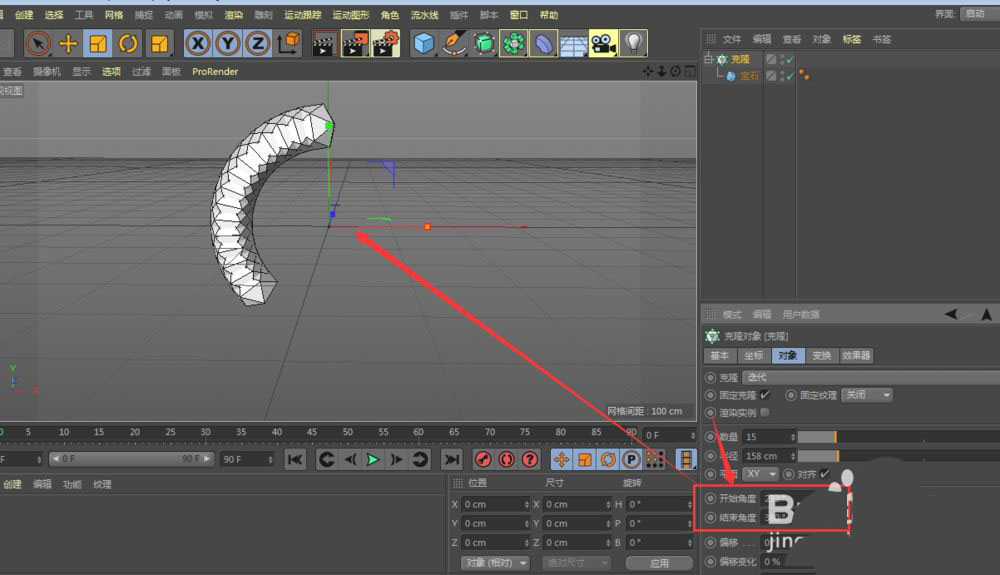Open the 平面 XY dropdown
1000x575 pixels.
761,473
